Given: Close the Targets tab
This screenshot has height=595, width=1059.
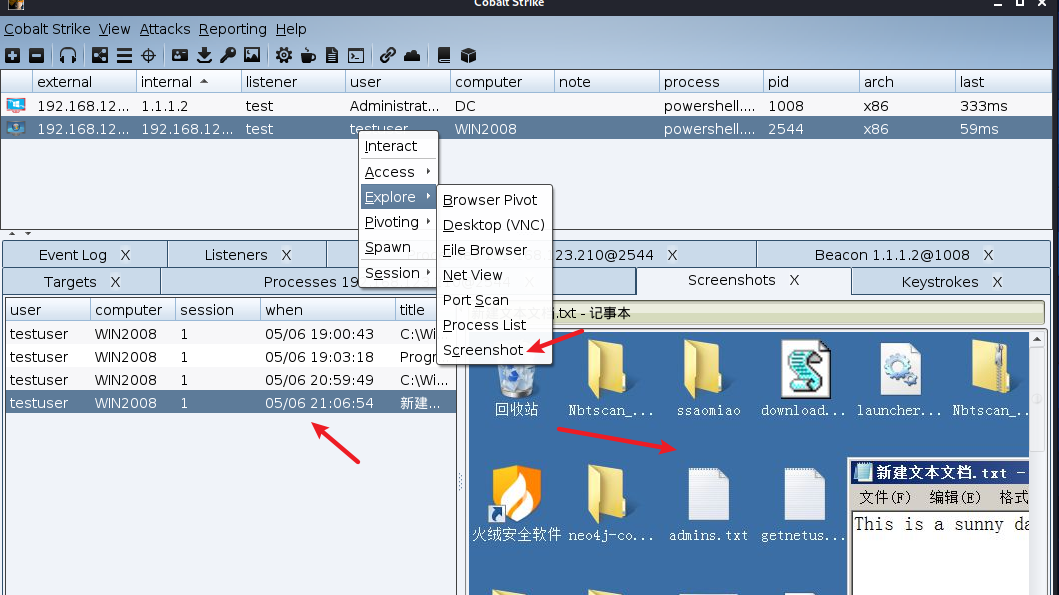Looking at the screenshot, I should point(115,282).
